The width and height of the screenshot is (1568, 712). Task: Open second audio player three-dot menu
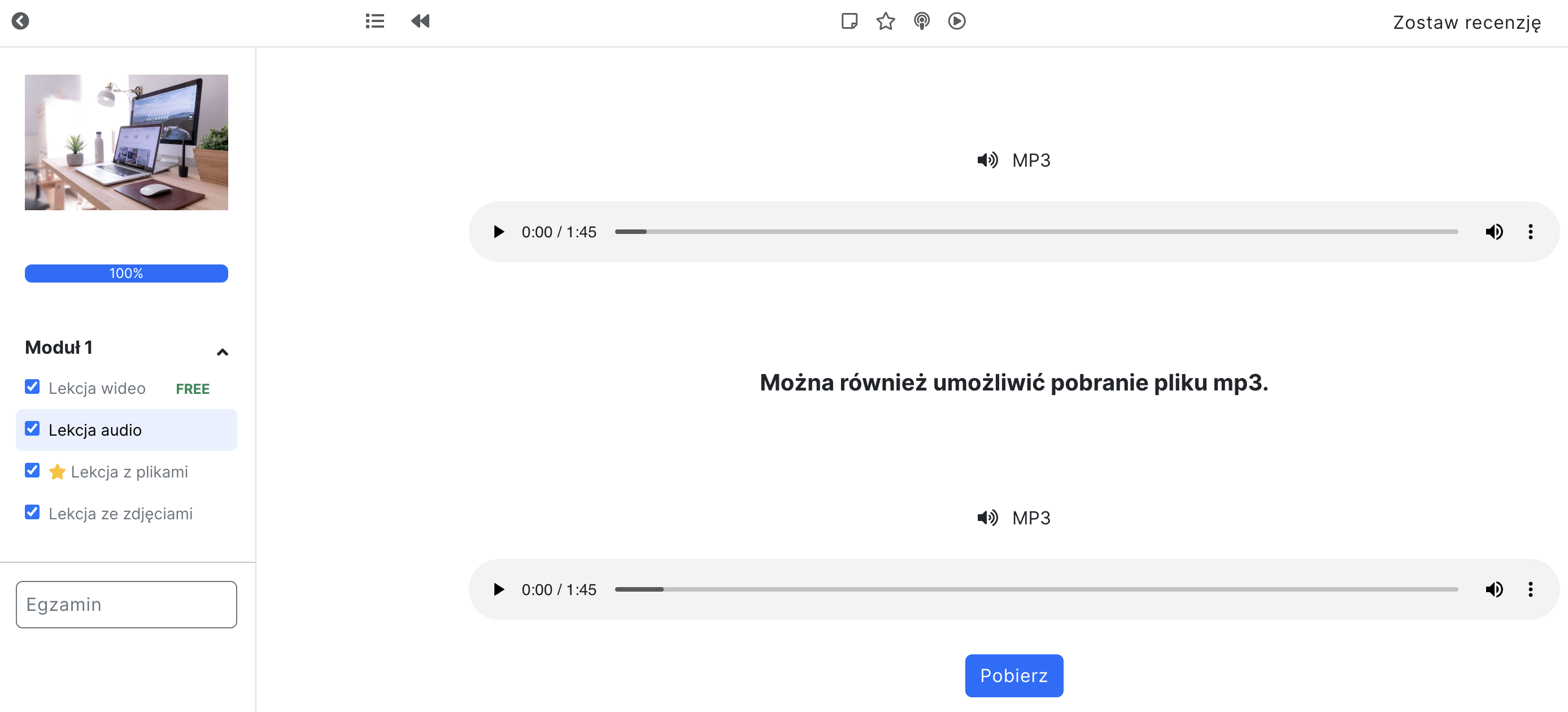(1530, 589)
